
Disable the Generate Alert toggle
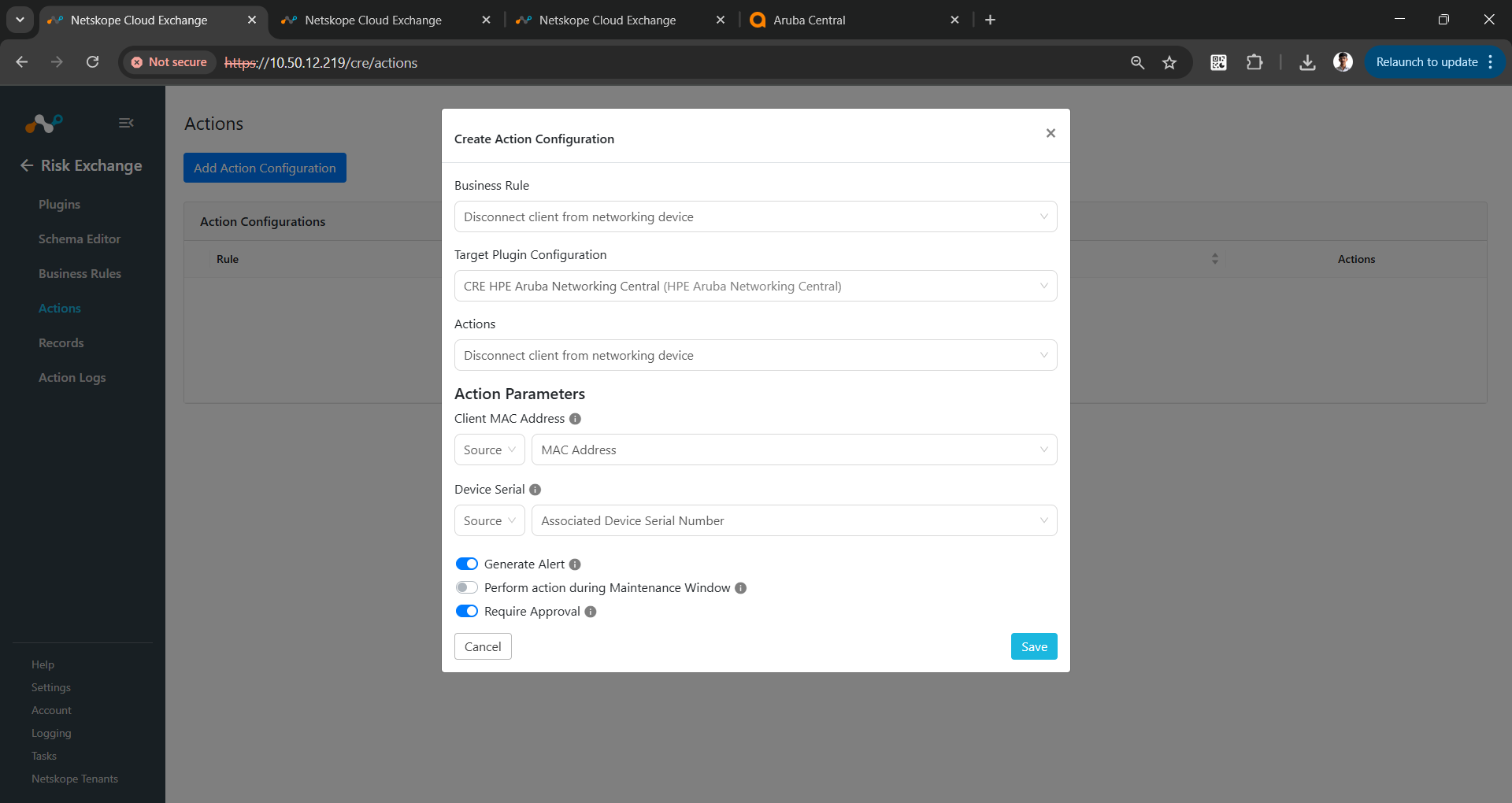(467, 564)
